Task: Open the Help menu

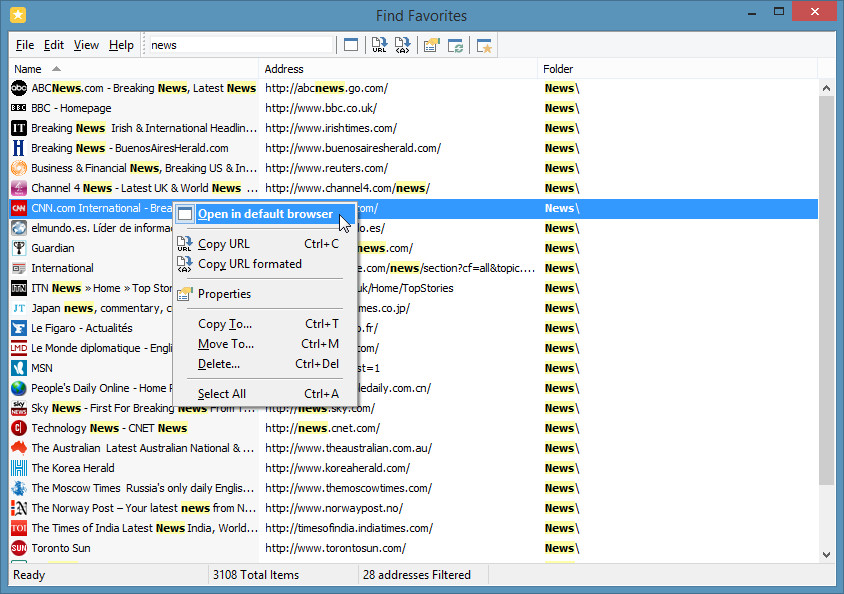Action: [121, 45]
